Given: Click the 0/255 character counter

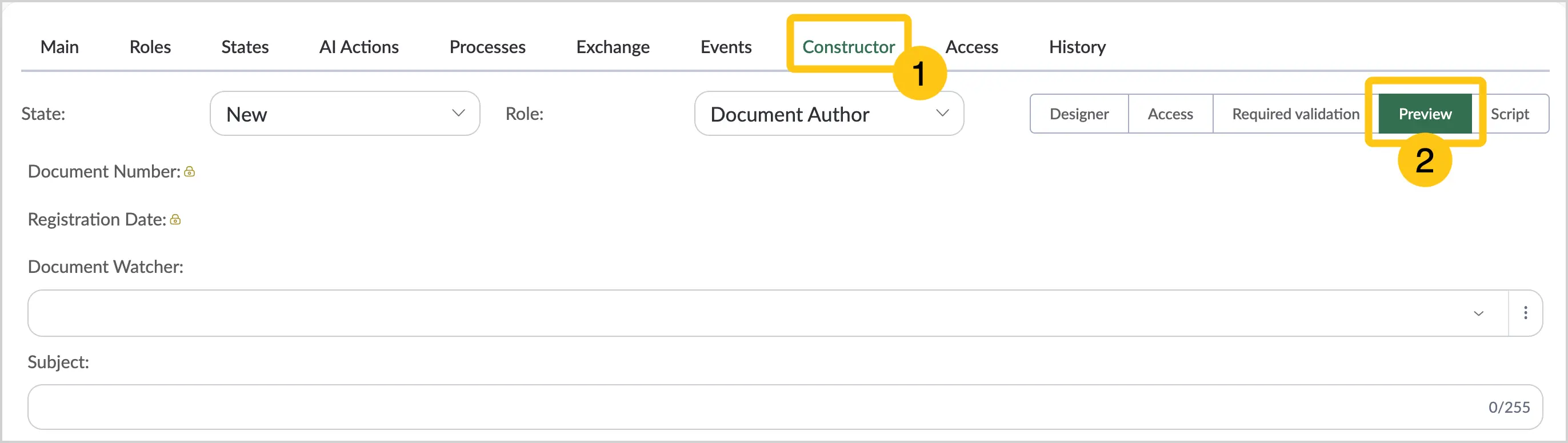Looking at the screenshot, I should [1509, 407].
